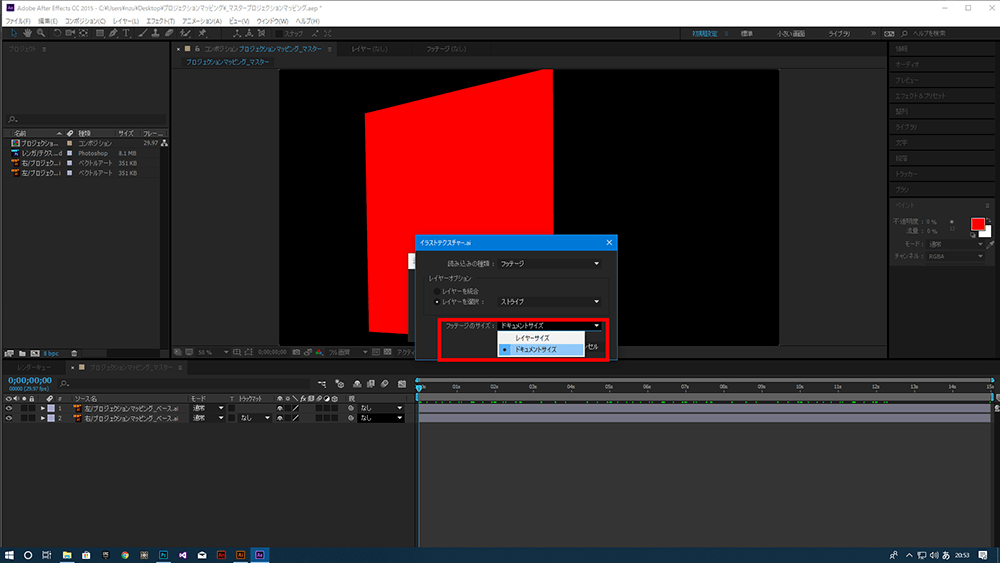This screenshot has height=563, width=1000.
Task: Select the レンガ/テクスチャ Photoshop item in Project
Action: point(40,153)
